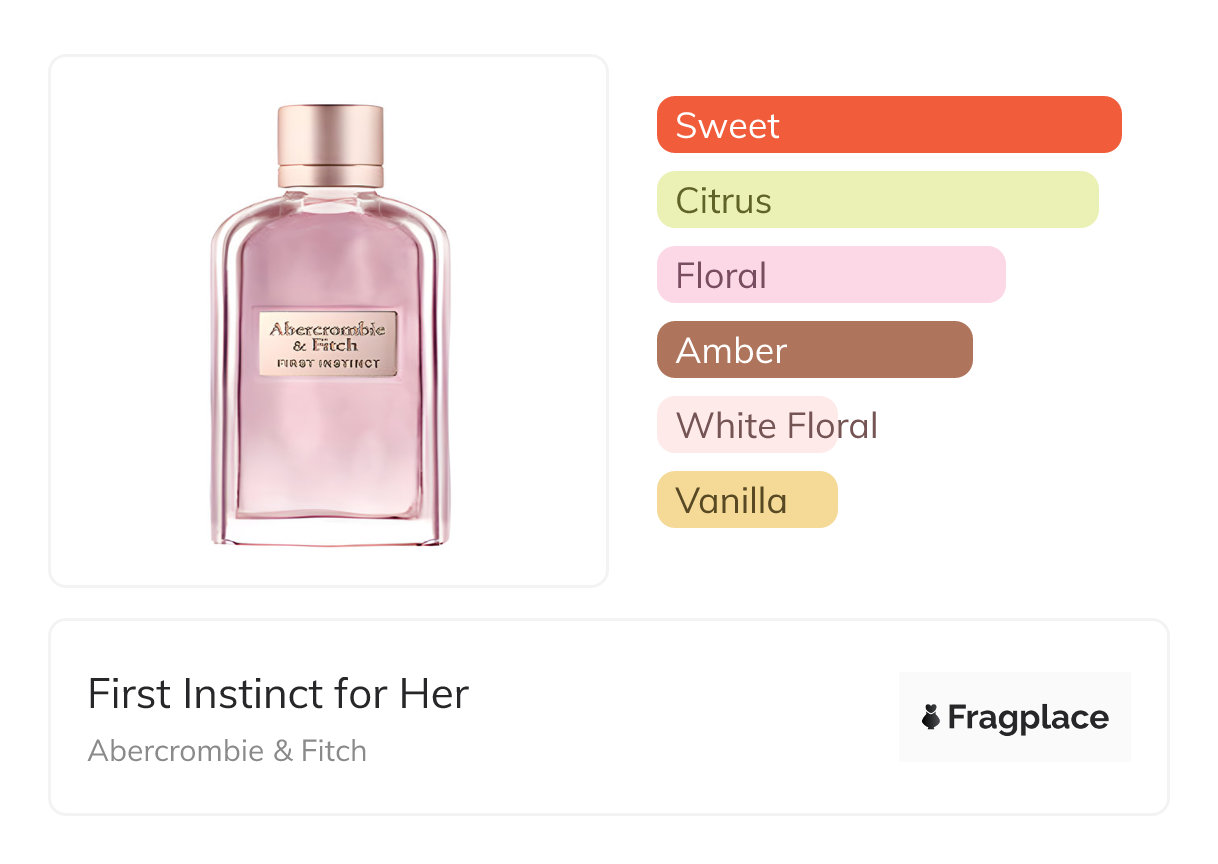Viewport: 1218px width, 864px height.
Task: Click the rose-gold perfume bottle cap
Action: tap(331, 135)
